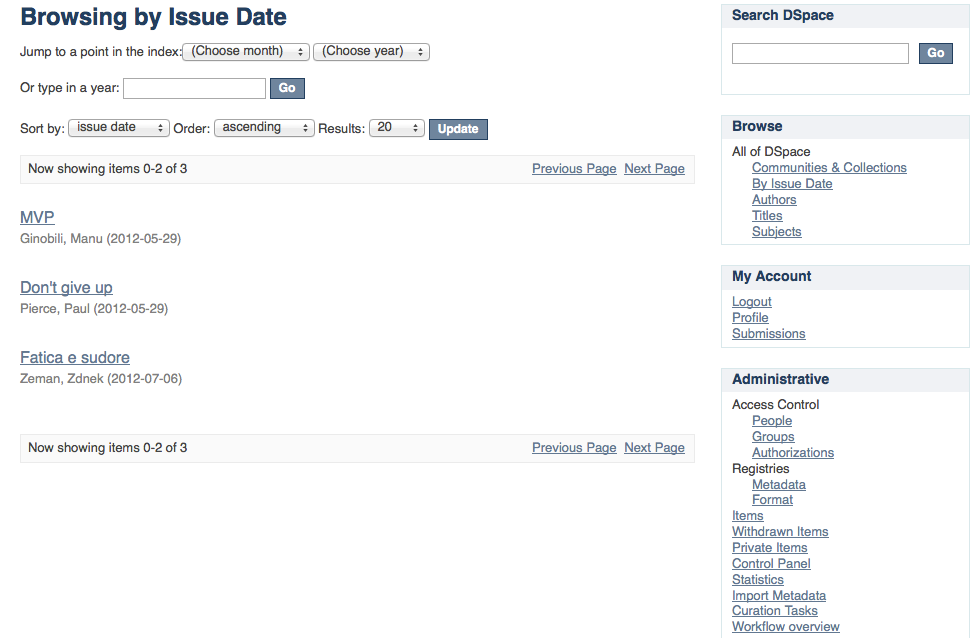Click the Logout link
The image size is (975, 638).
(x=752, y=302)
